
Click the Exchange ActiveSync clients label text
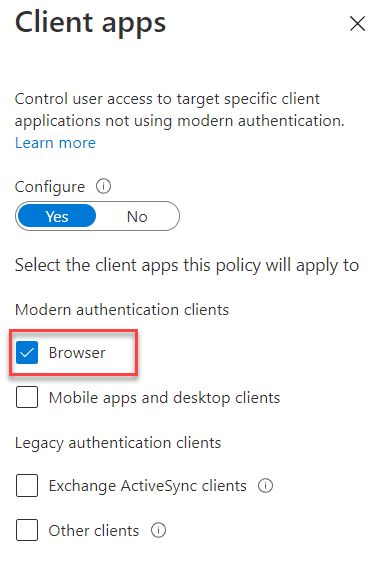click(x=148, y=486)
